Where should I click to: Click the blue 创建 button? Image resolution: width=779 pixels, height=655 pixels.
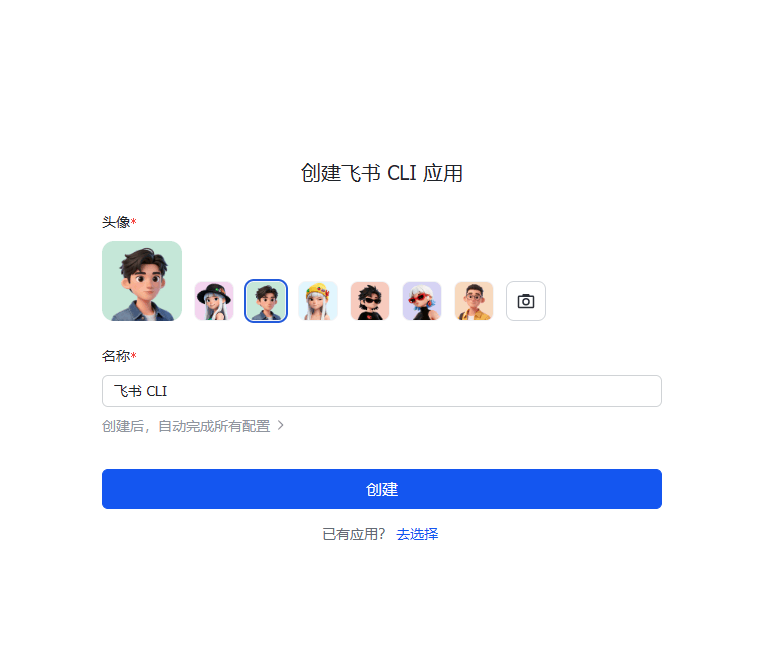coord(382,489)
